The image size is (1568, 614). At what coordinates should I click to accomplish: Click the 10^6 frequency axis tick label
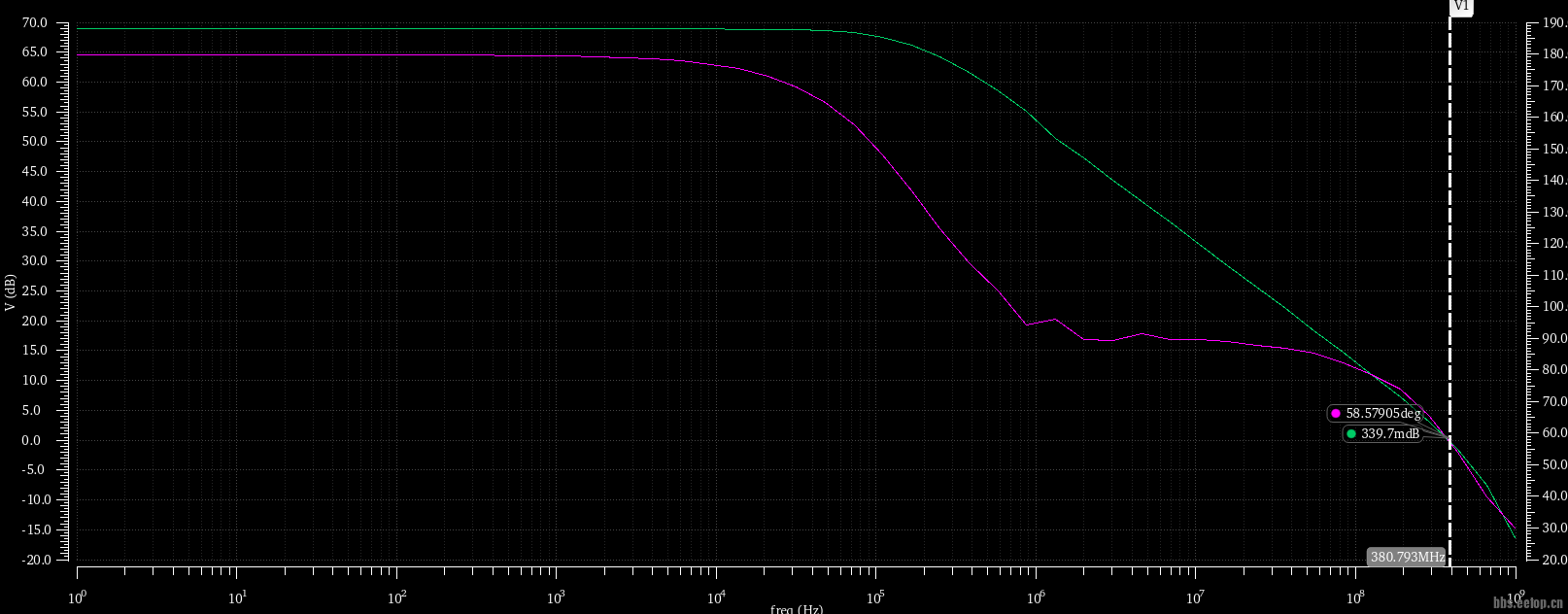tap(1036, 597)
